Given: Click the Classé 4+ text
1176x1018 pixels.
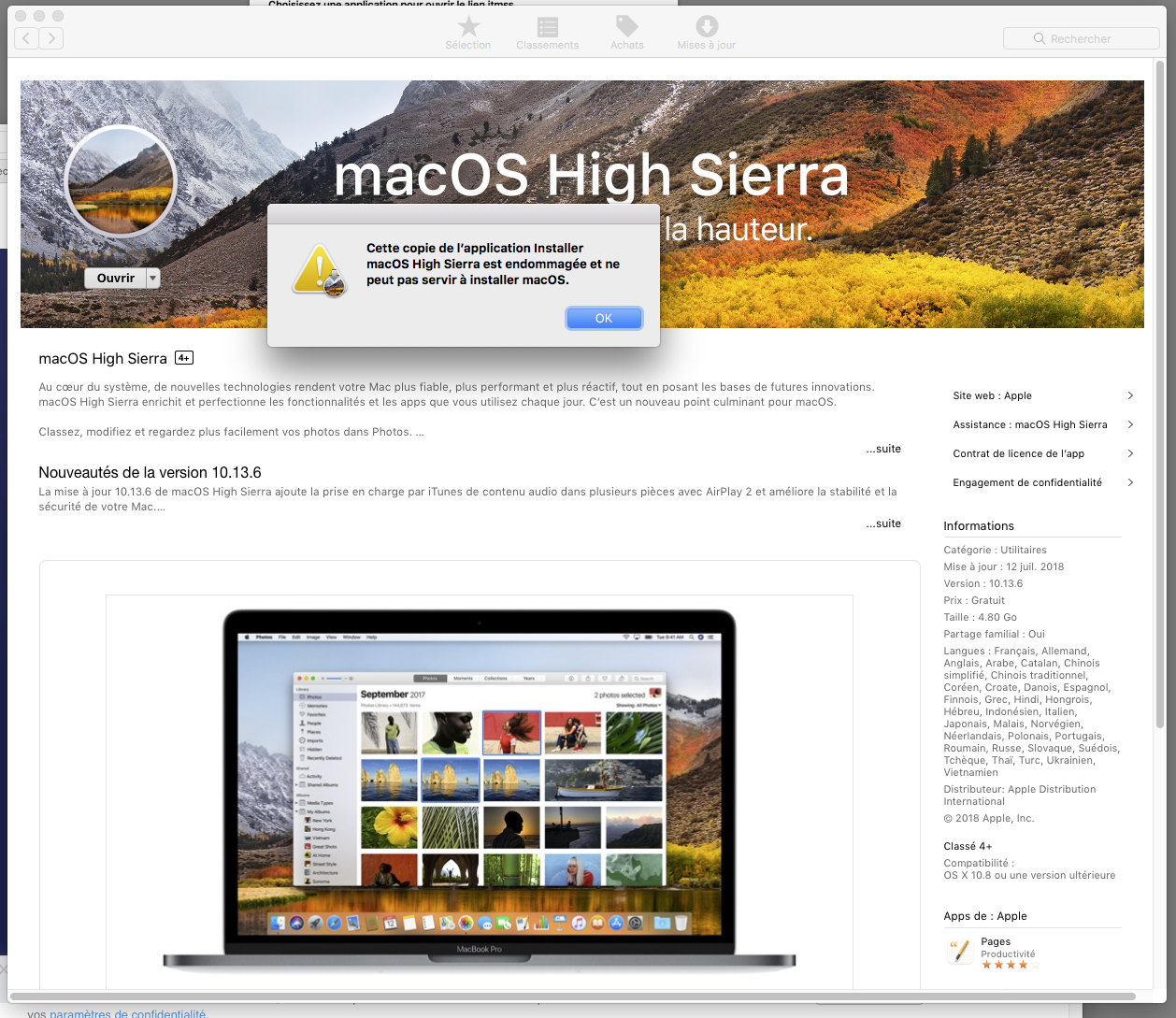Looking at the screenshot, I should pos(968,846).
